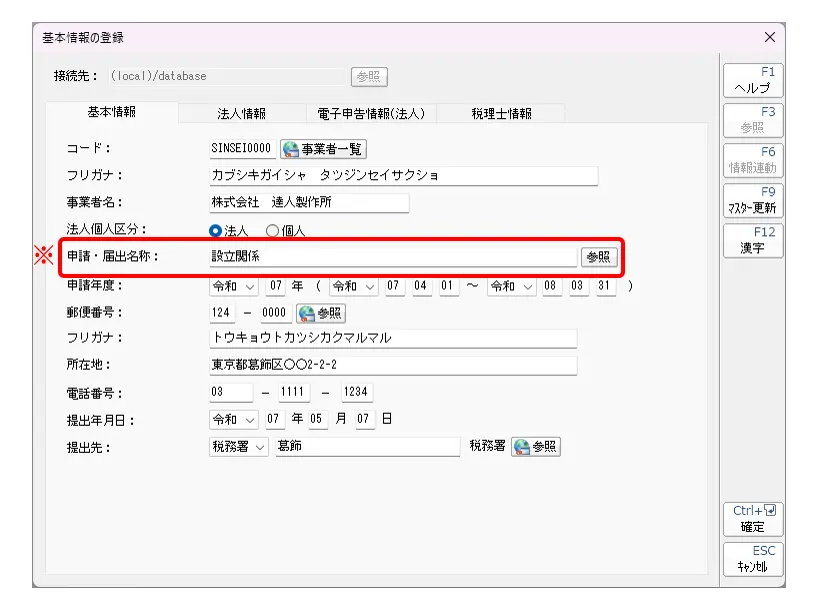
Task: Click 参照 button for 申請・届出名称
Action: coord(598,257)
